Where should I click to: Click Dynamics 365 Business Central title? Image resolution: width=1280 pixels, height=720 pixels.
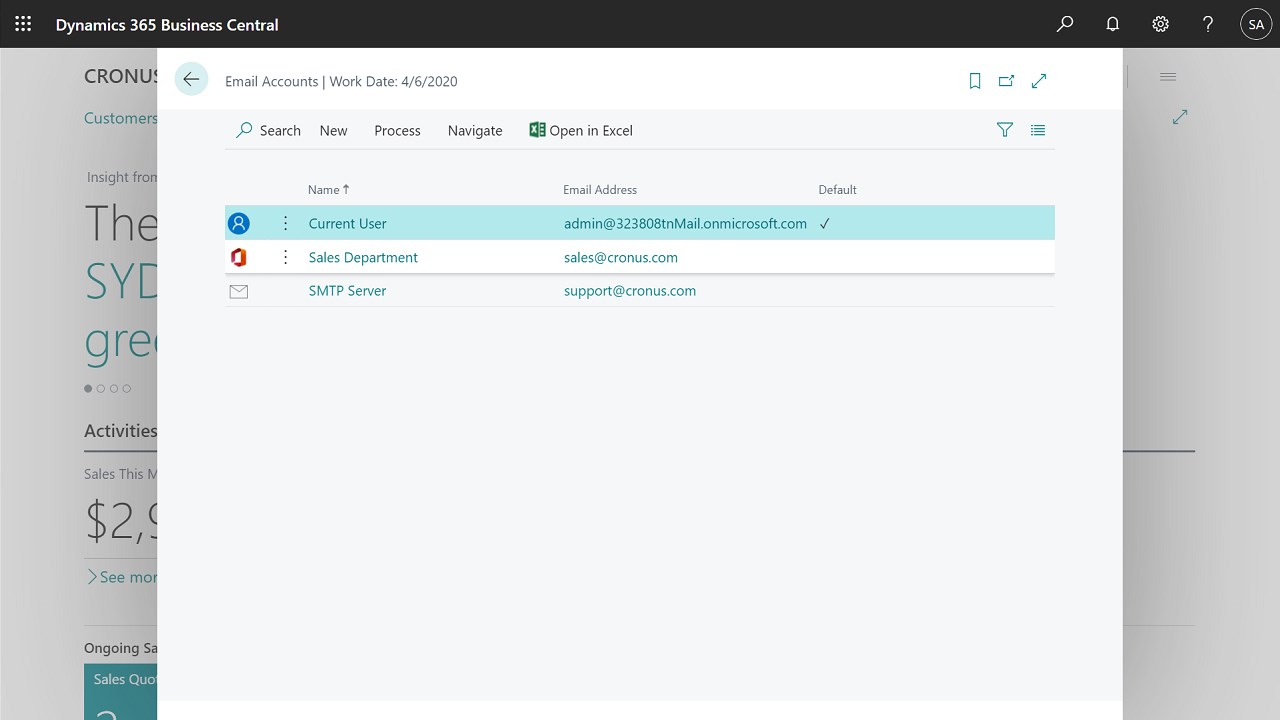click(x=167, y=24)
